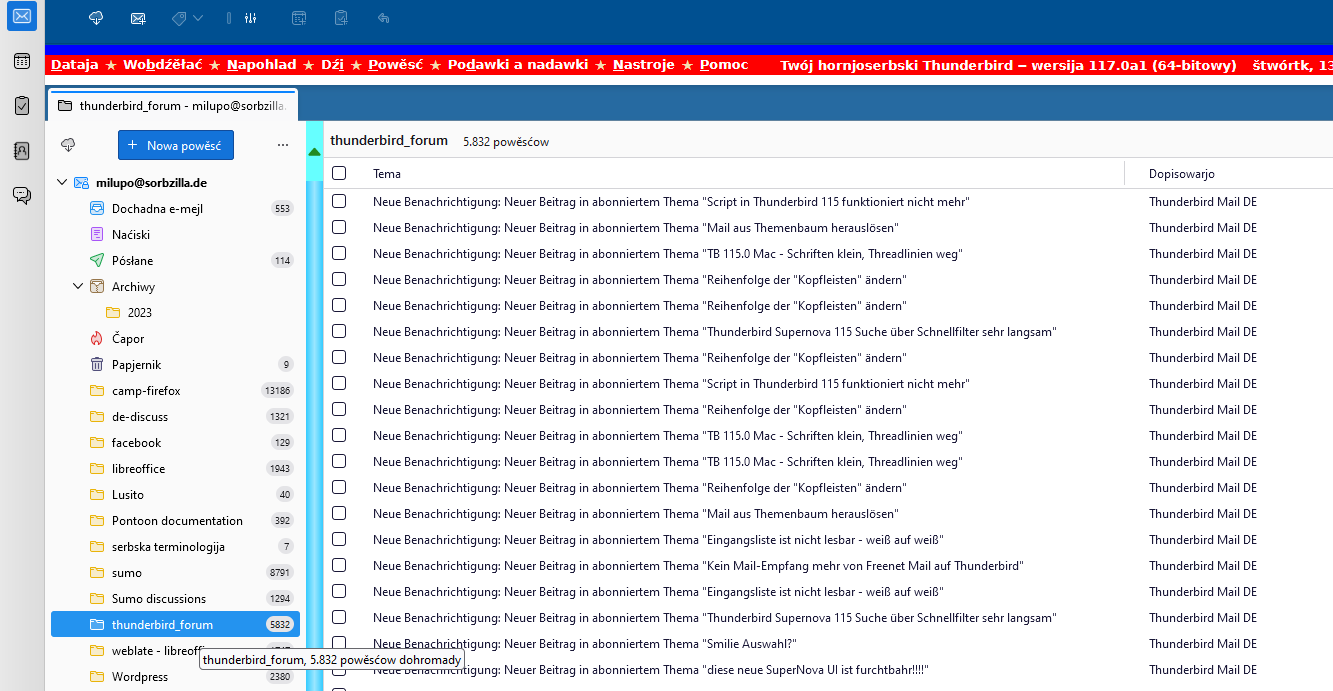1333x691 pixels.
Task: Click Write new message envelope icon in toolbar
Action: pos(138,18)
